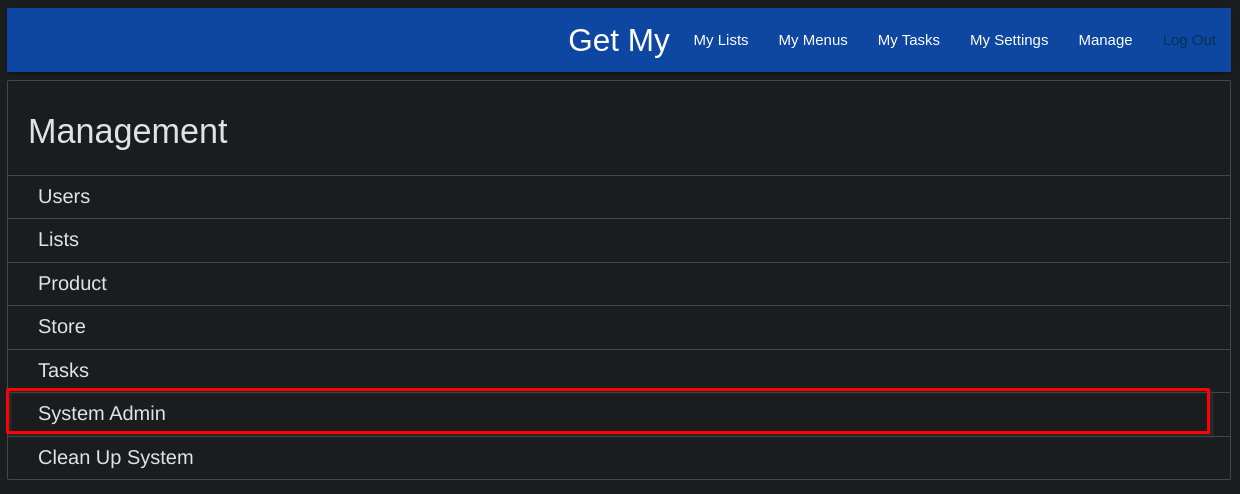The image size is (1240, 494).
Task: Click the Management page heading
Action: (x=128, y=132)
